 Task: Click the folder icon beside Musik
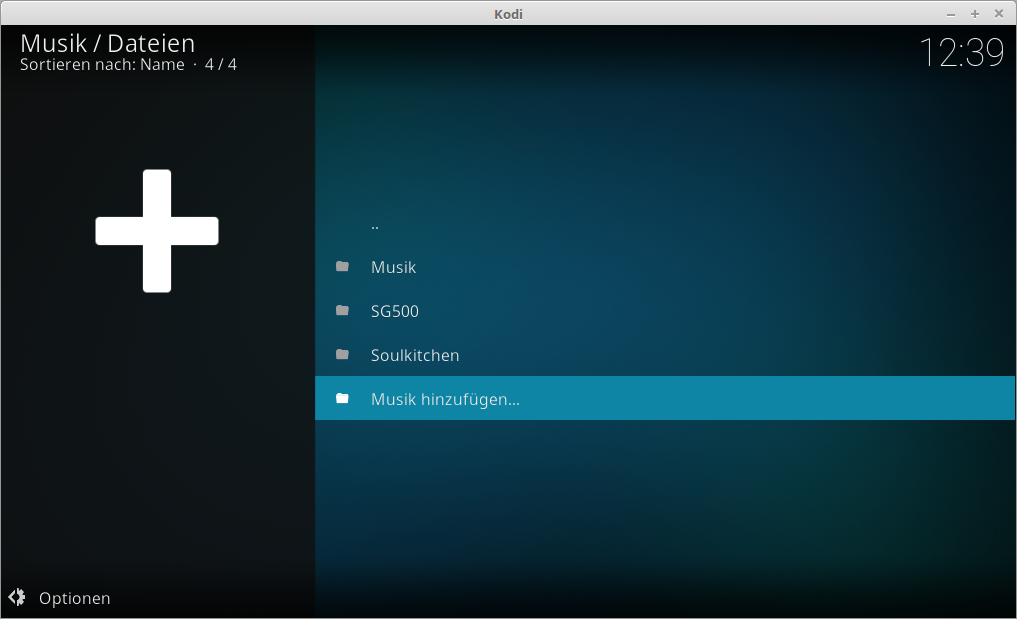(343, 267)
